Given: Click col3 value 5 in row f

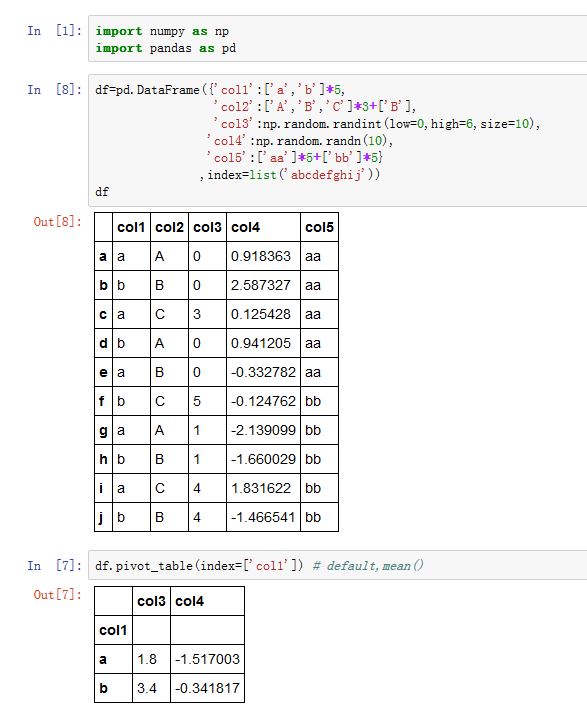Looking at the screenshot, I should tap(197, 401).
